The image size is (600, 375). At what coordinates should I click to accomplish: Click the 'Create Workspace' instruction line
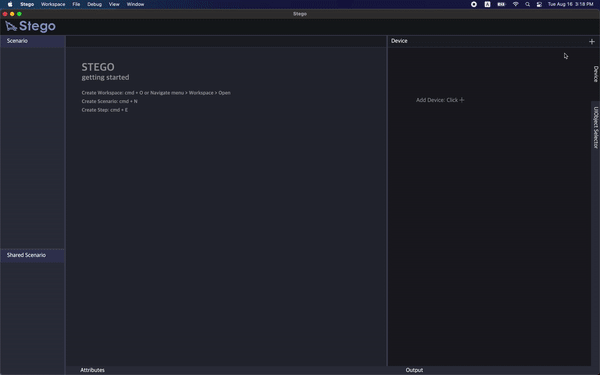[156, 93]
